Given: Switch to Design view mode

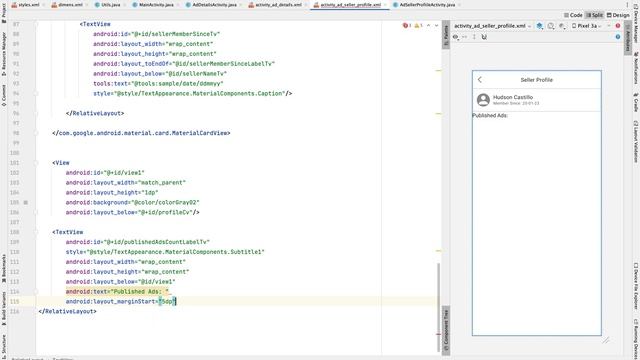Looking at the screenshot, I should (x=618, y=15).
